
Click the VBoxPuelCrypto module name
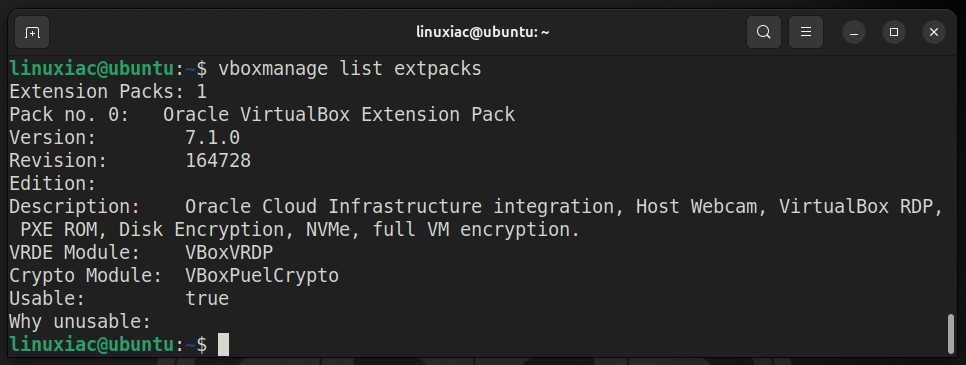click(x=262, y=275)
